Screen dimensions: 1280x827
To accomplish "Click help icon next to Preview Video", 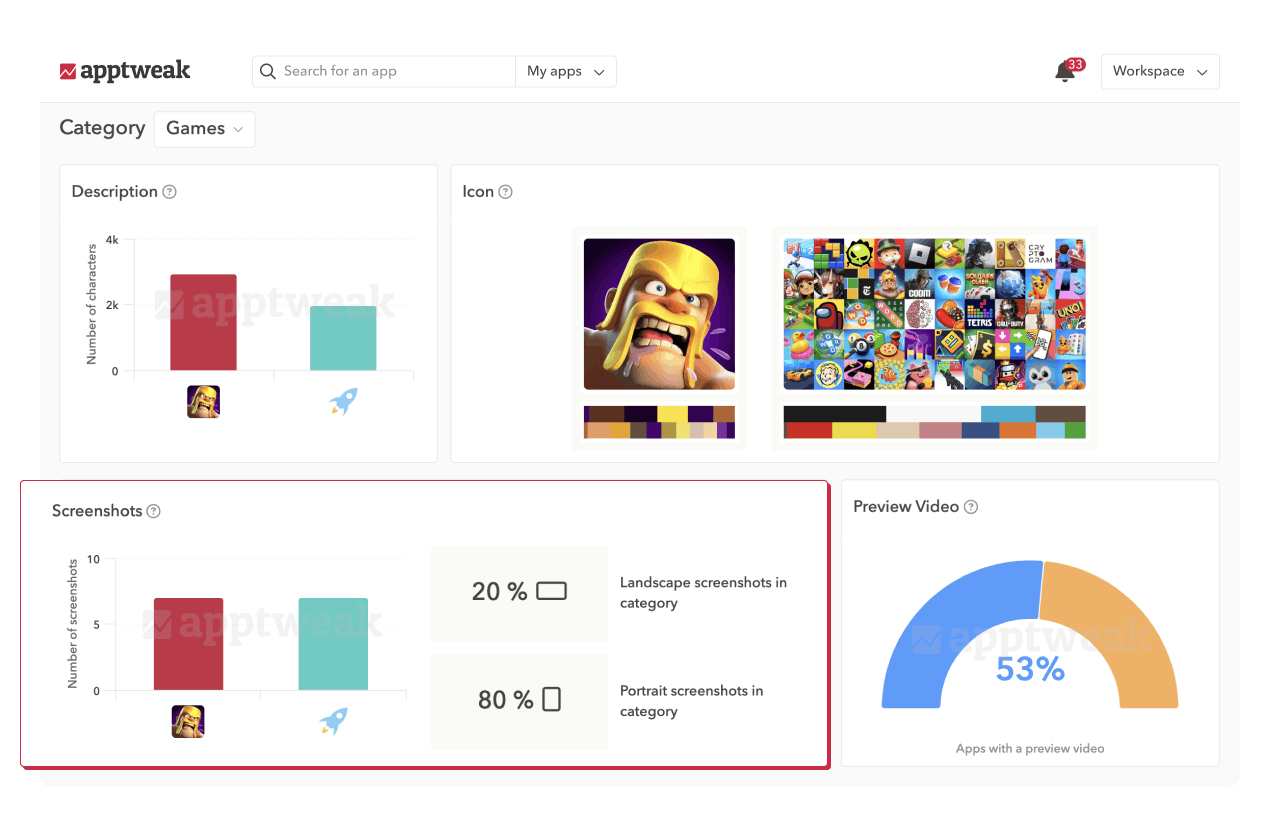I will point(970,507).
